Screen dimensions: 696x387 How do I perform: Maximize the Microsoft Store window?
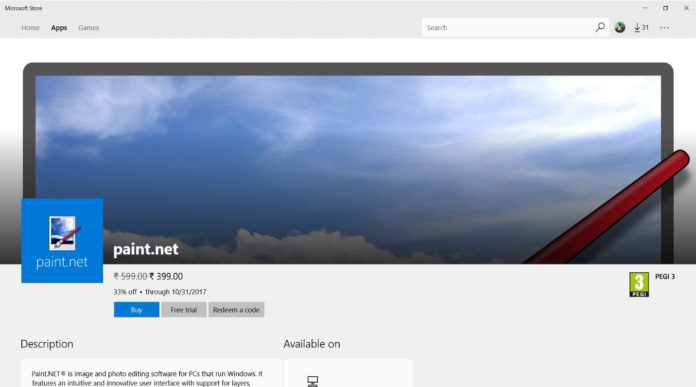click(x=665, y=8)
